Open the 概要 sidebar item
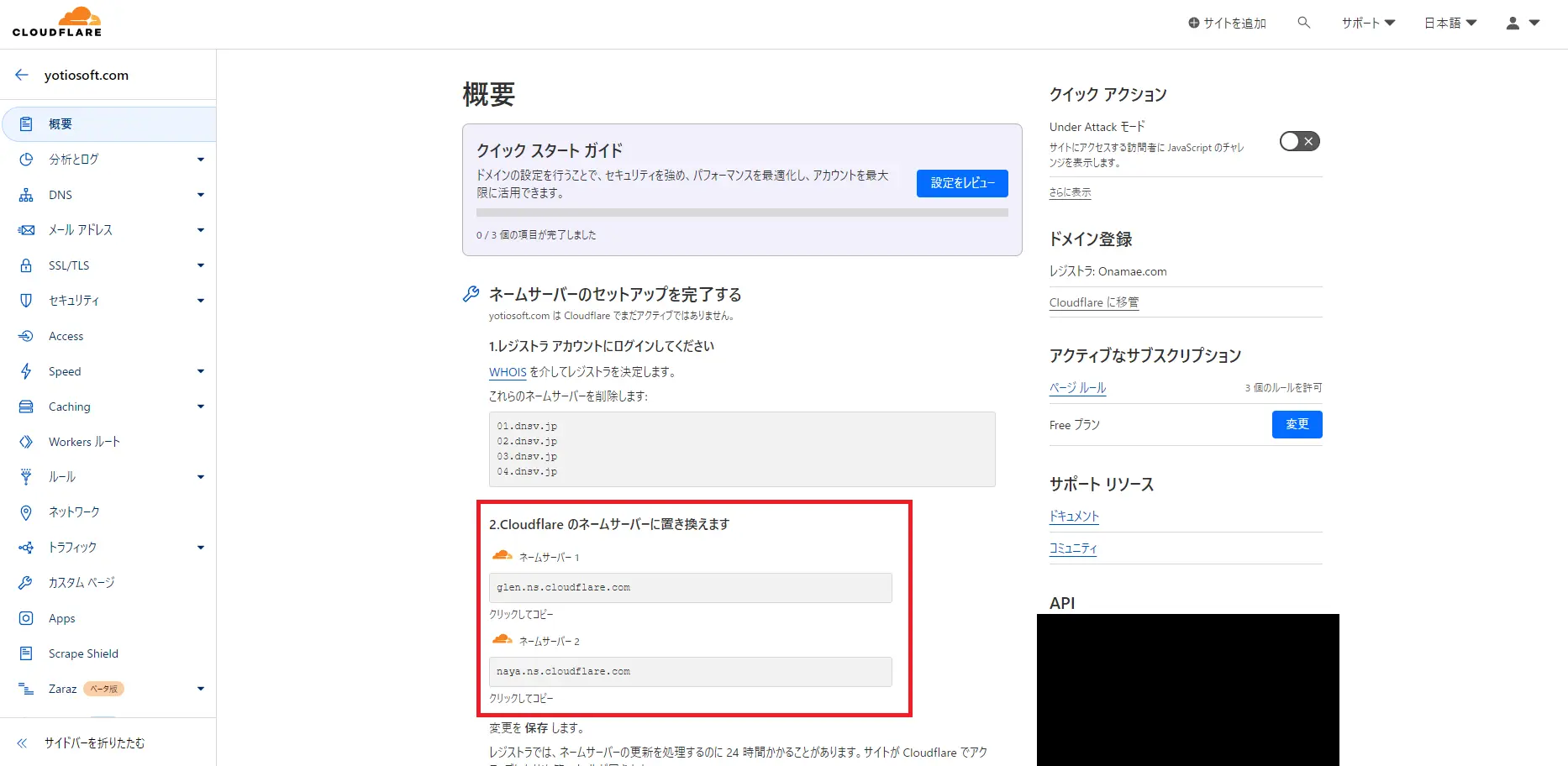 (x=109, y=124)
